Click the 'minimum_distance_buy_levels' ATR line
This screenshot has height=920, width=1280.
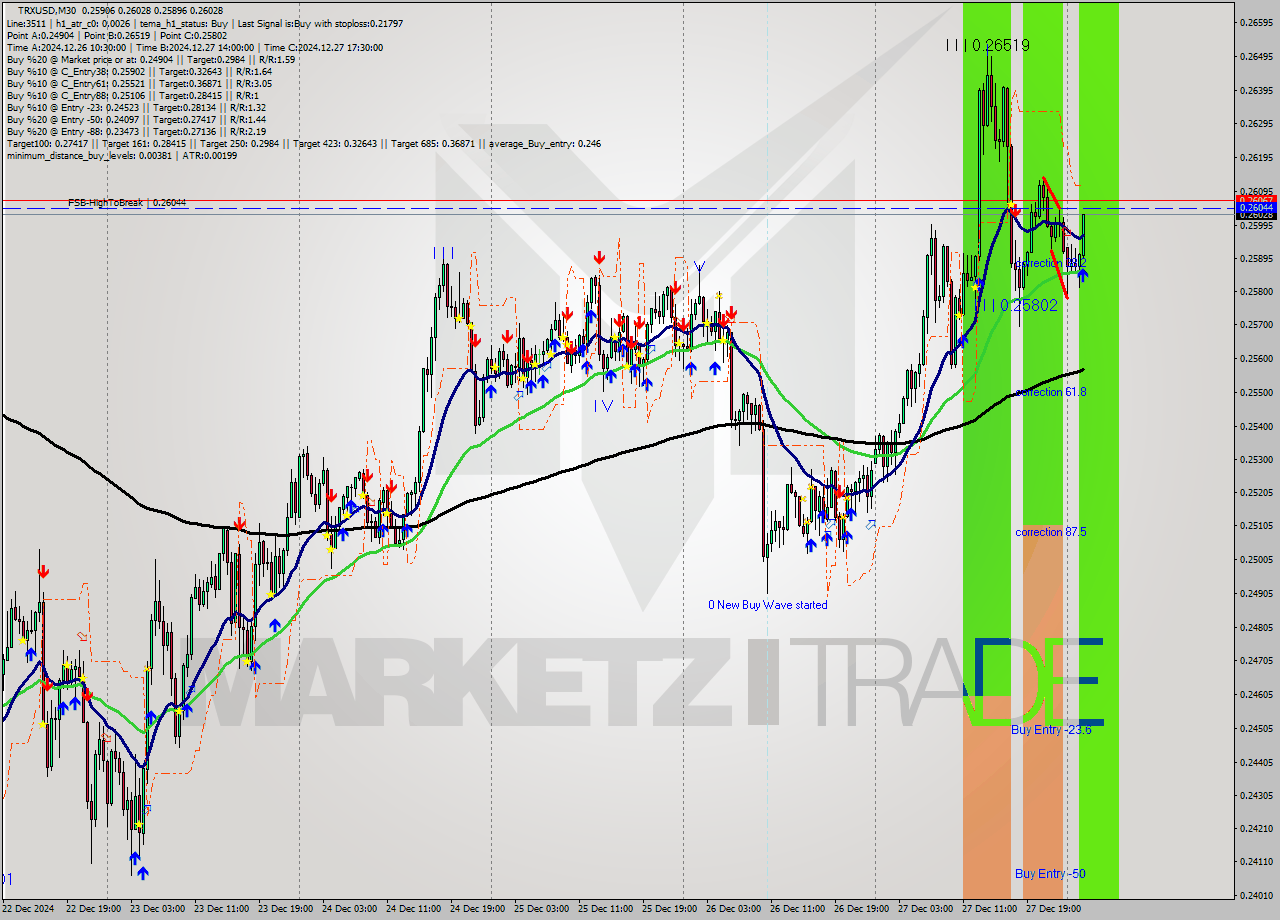[x=121, y=155]
